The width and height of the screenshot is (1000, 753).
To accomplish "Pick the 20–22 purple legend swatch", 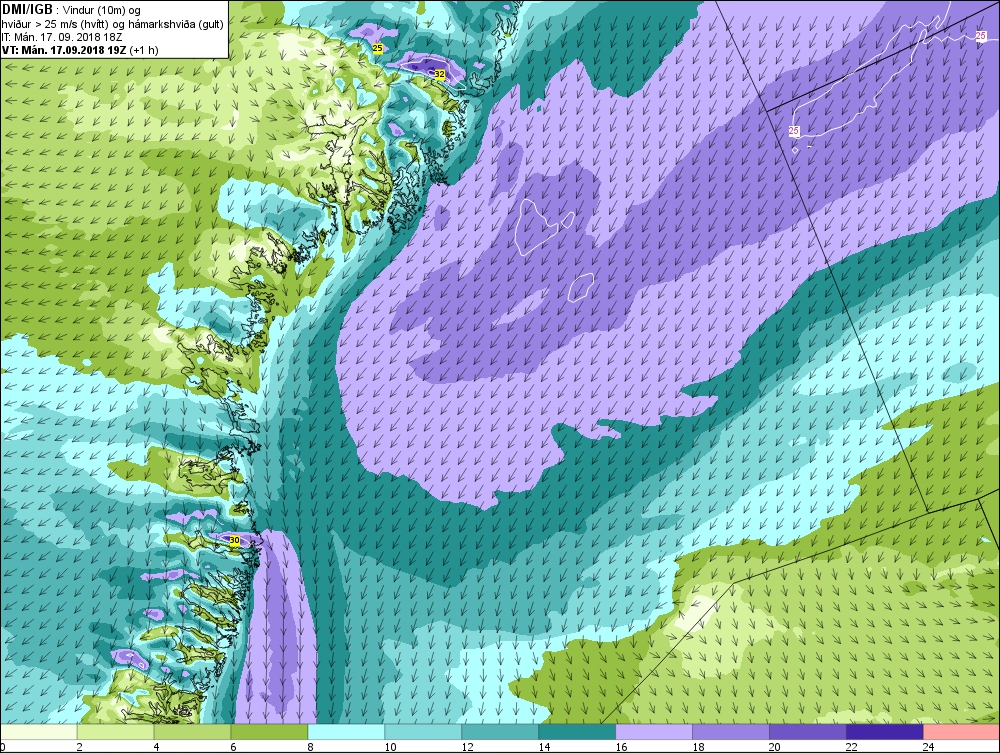I will tap(807, 732).
